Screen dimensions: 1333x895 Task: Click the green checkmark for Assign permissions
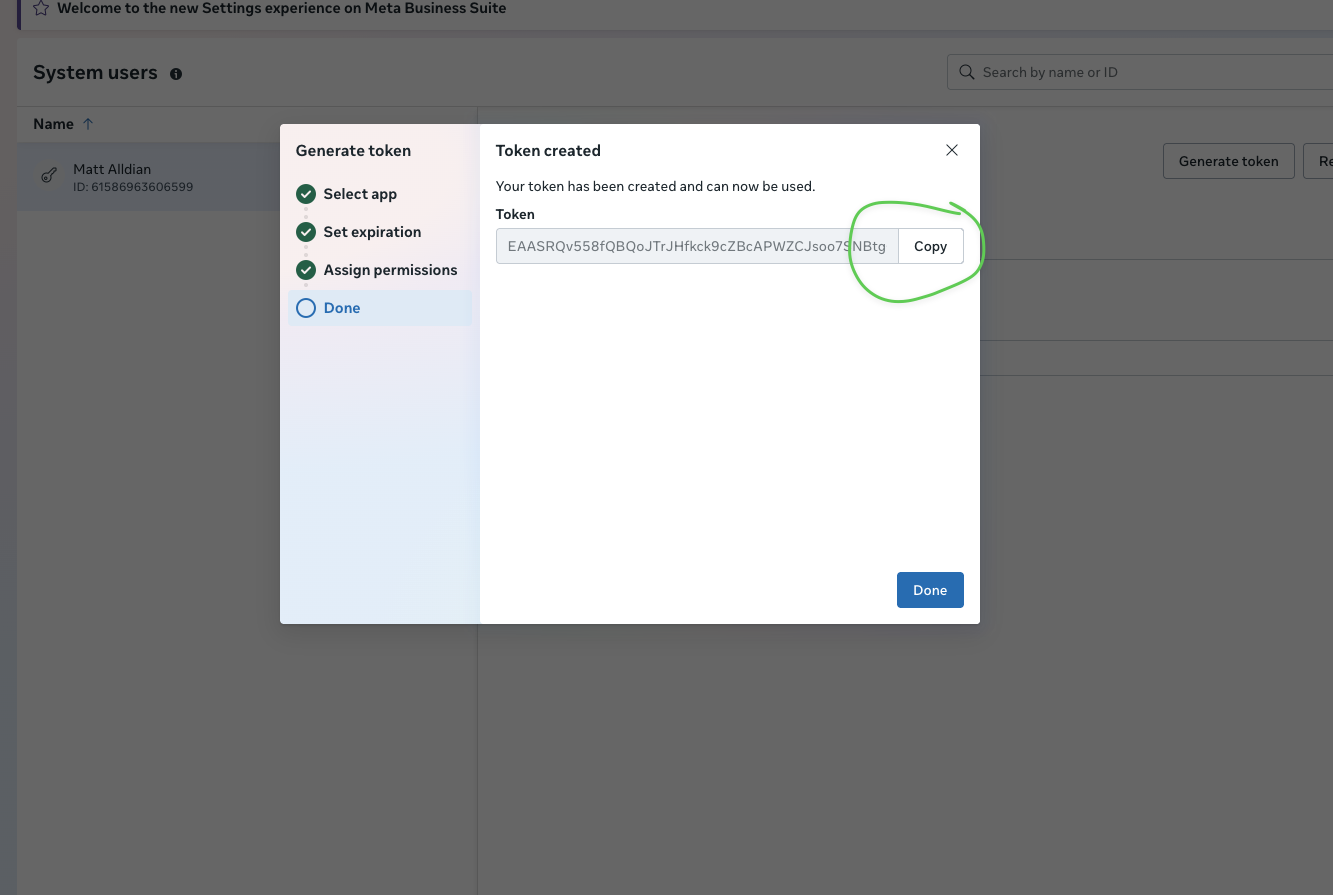tap(306, 270)
